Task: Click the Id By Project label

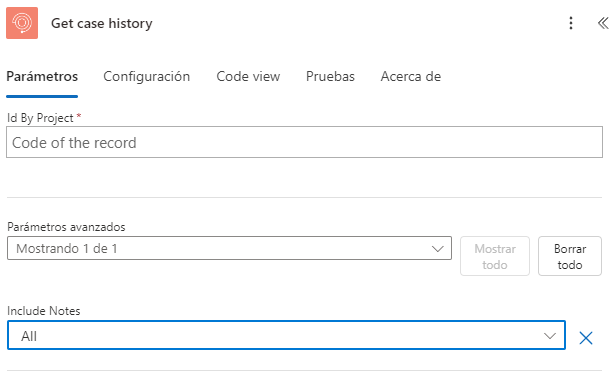Action: coord(40,118)
